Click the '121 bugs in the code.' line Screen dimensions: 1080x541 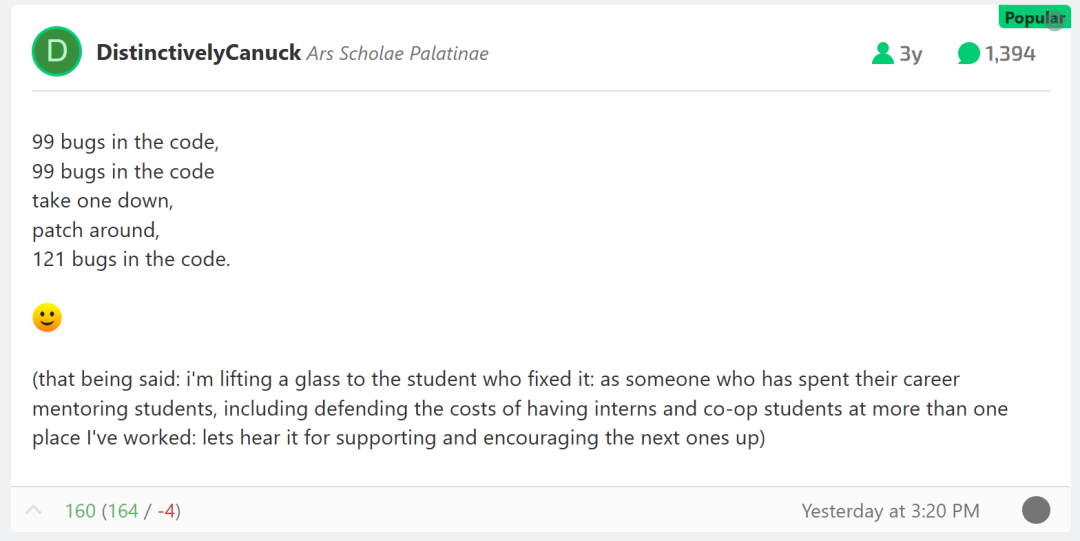click(131, 259)
